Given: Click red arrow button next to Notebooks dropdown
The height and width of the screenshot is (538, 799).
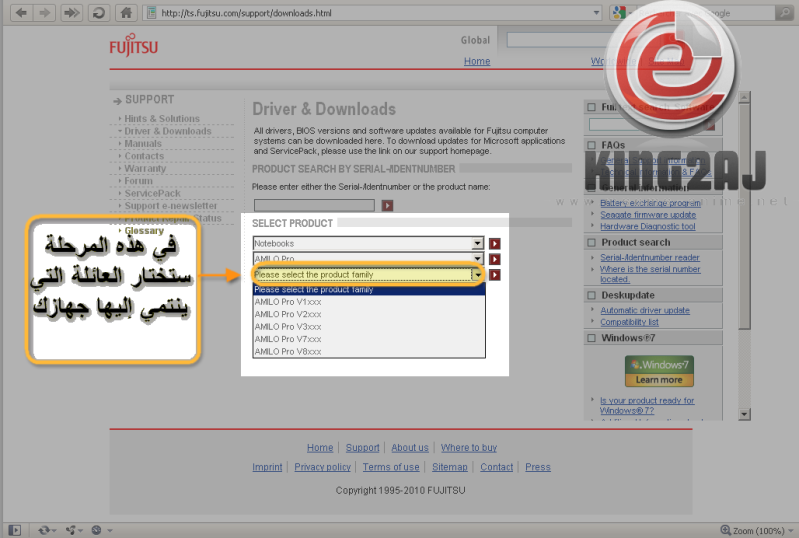Looking at the screenshot, I should click(x=494, y=243).
